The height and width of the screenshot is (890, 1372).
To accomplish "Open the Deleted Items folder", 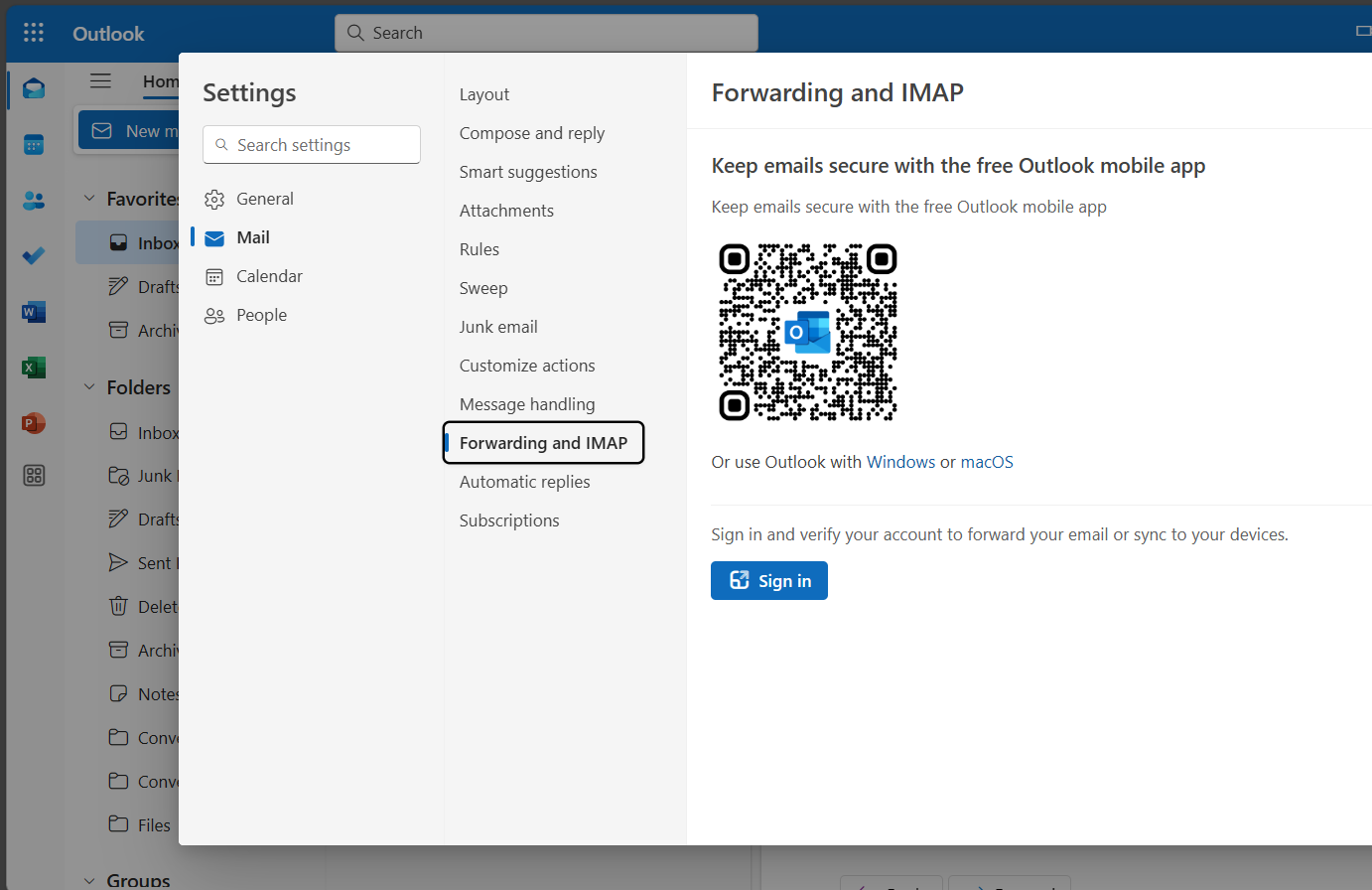I will (x=127, y=607).
